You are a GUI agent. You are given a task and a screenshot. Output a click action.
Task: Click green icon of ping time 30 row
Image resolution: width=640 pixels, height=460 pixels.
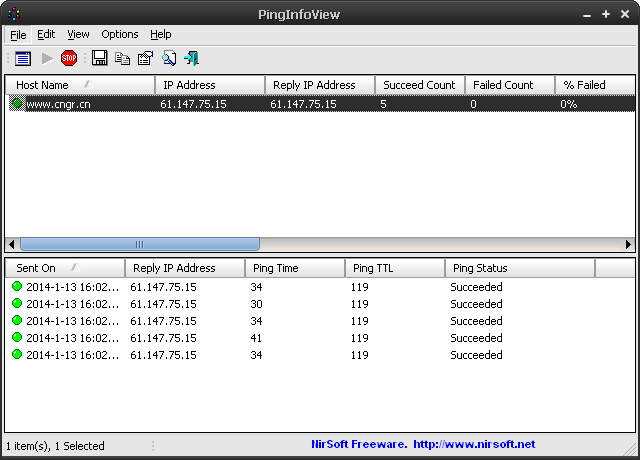tap(17, 303)
